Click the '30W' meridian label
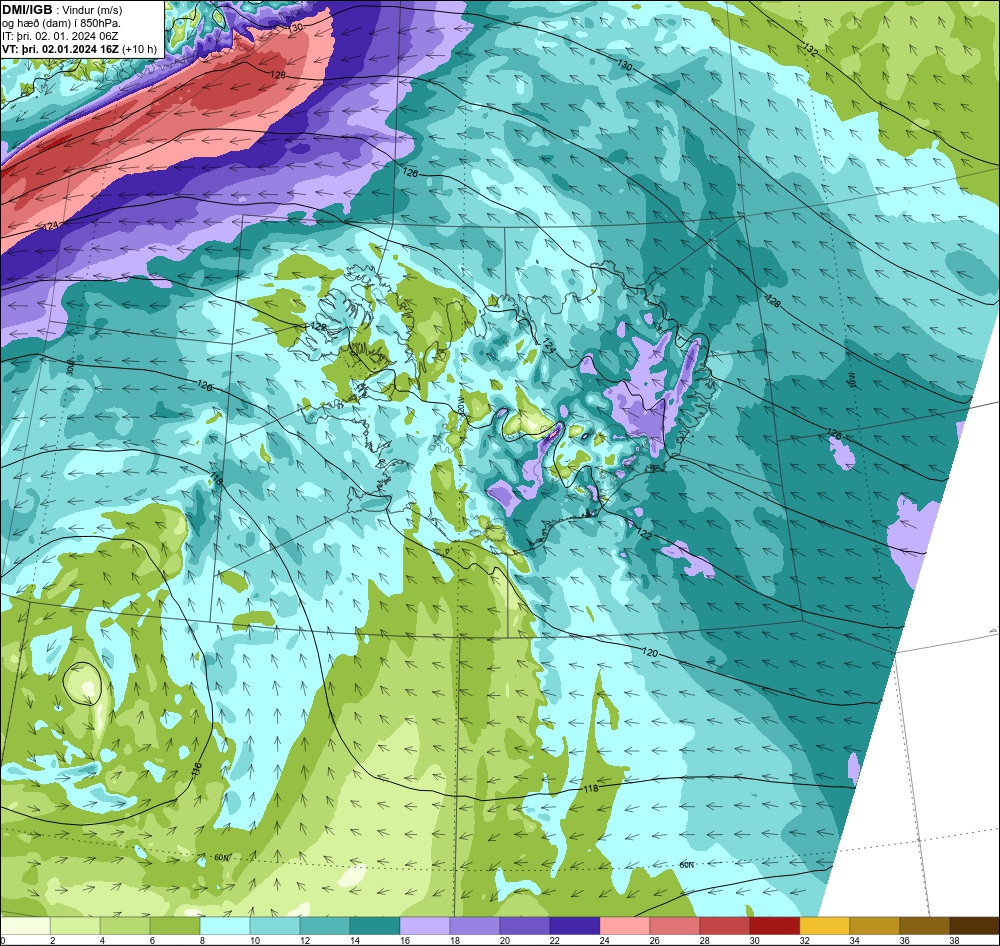This screenshot has width=1000, height=946. (x=70, y=368)
